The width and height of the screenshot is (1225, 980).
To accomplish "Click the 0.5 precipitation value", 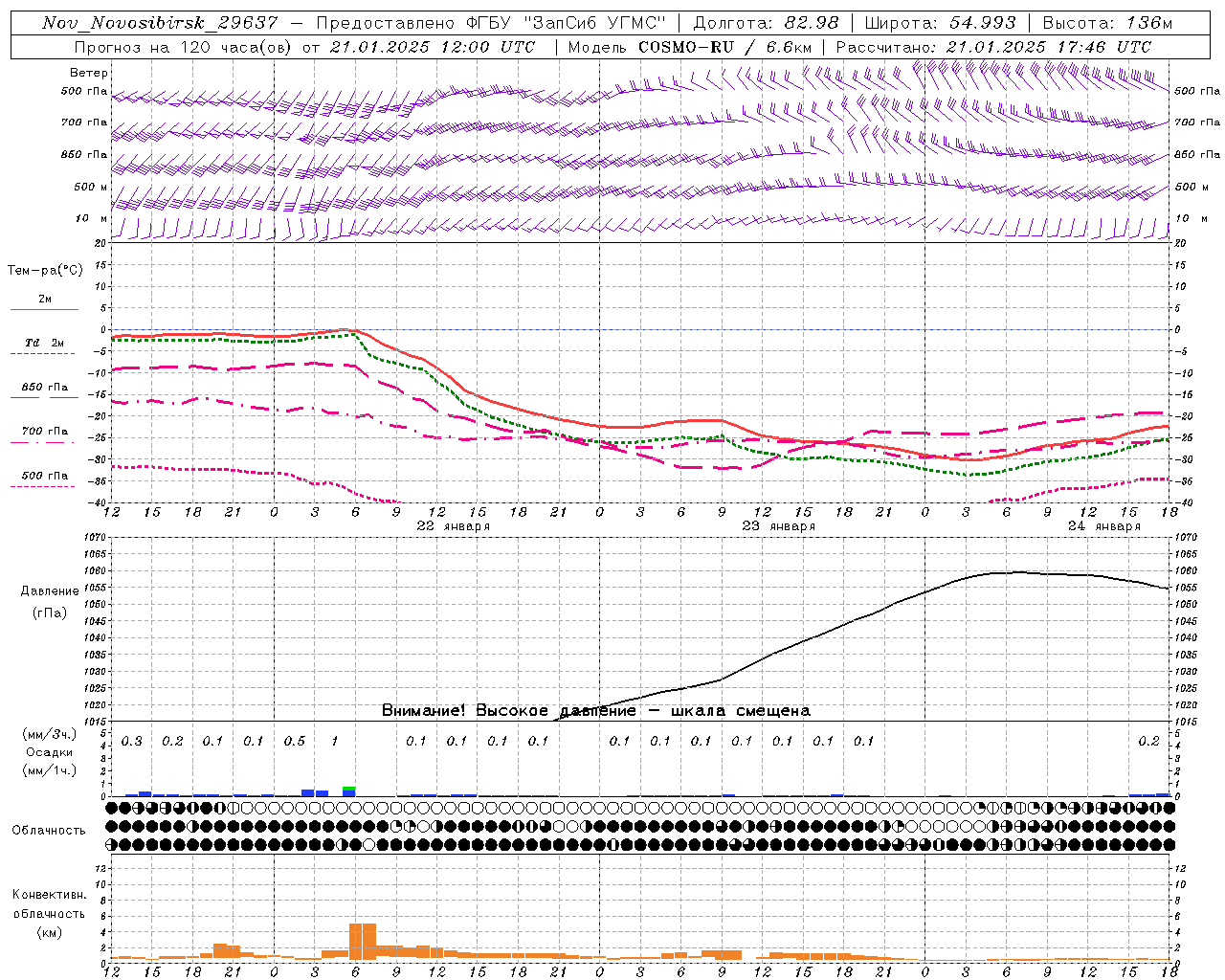I will click(x=295, y=742).
